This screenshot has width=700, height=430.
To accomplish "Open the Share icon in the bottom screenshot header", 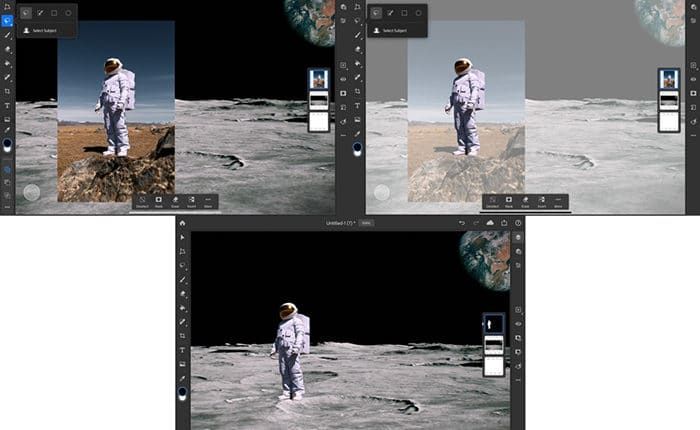I will (504, 223).
